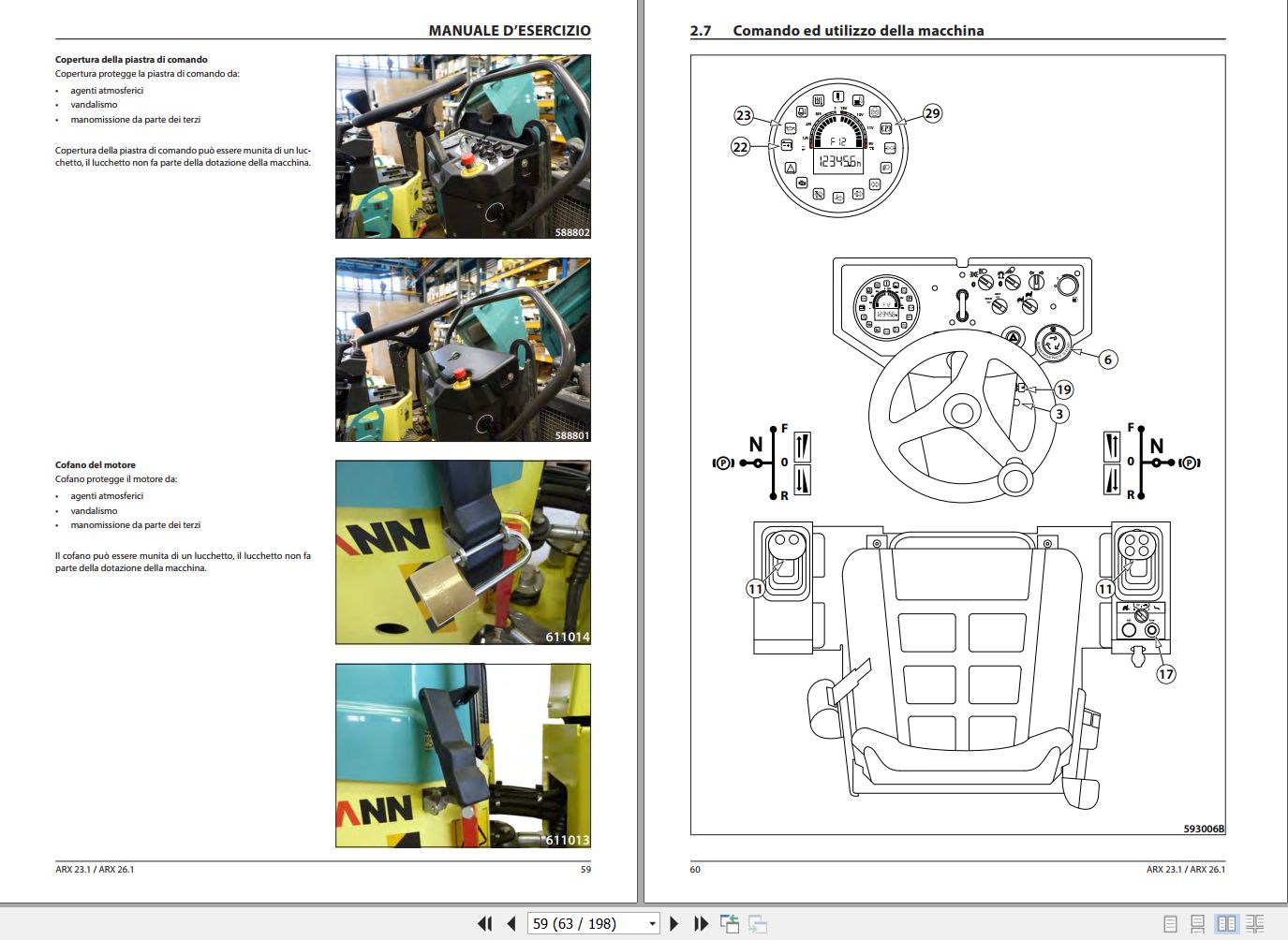Enable continuous scrolling page layout

[x=1200, y=923]
